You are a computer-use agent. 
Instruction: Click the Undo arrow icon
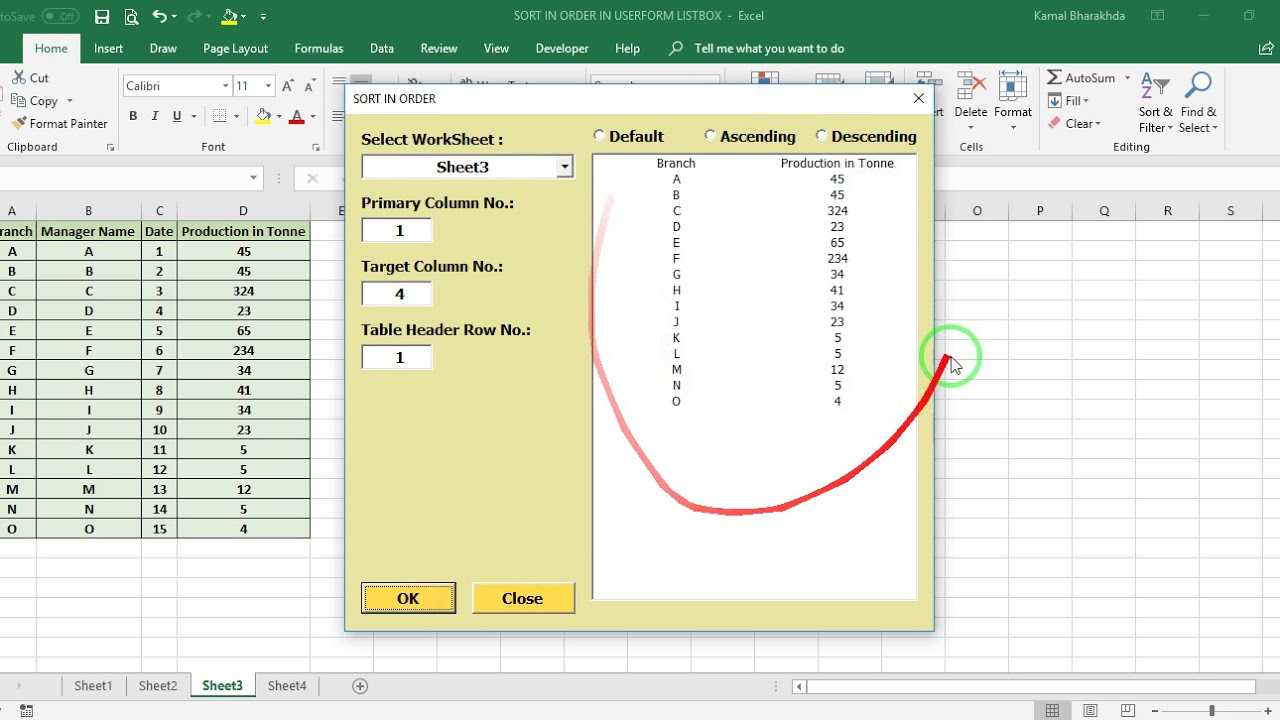160,16
